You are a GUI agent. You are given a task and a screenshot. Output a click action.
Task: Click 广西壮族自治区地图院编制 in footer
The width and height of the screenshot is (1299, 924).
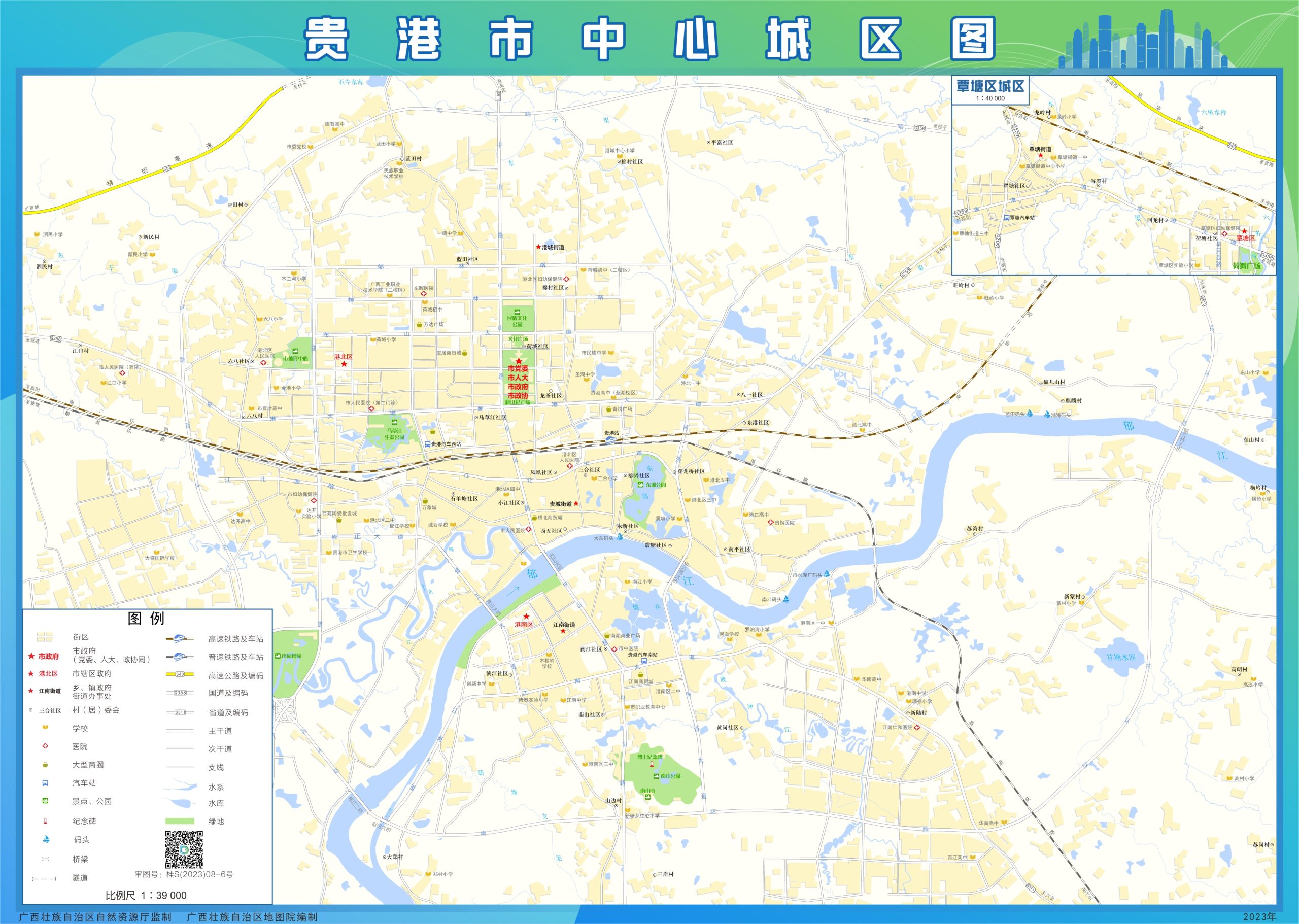(252, 916)
